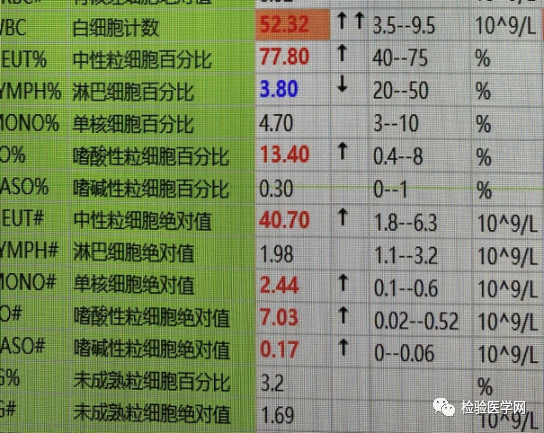Viewport: 544px width, 433px height.
Task: Click the up-arrow flag beside 0.17
Action: point(343,347)
